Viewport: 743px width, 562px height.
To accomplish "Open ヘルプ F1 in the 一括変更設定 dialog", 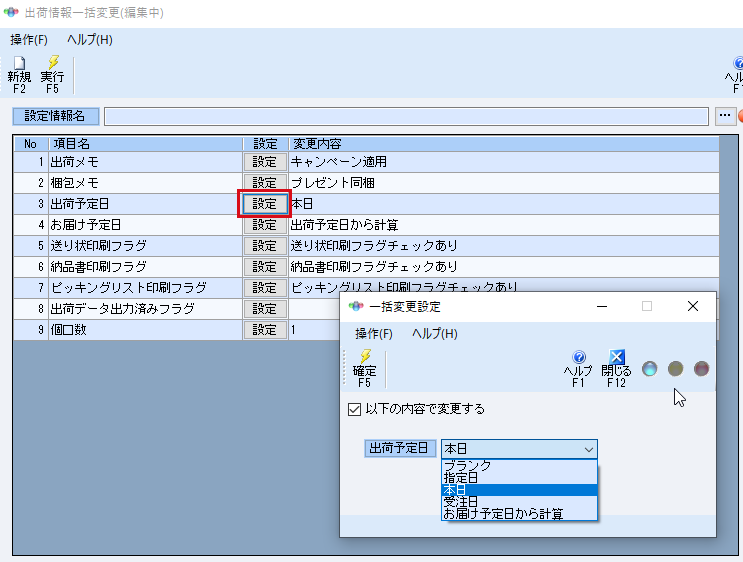I will click(578, 369).
